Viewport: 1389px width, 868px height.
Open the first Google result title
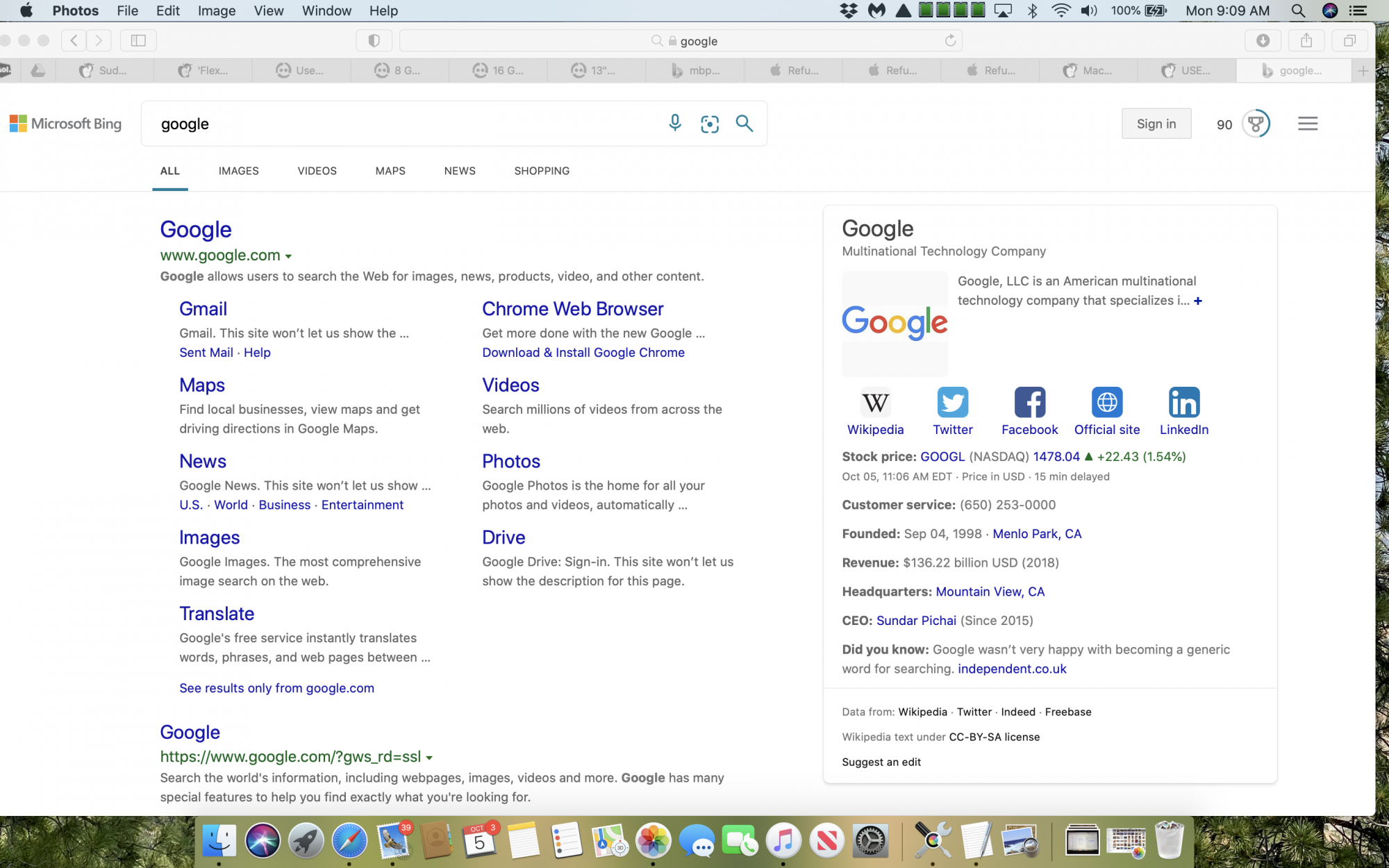click(x=196, y=229)
